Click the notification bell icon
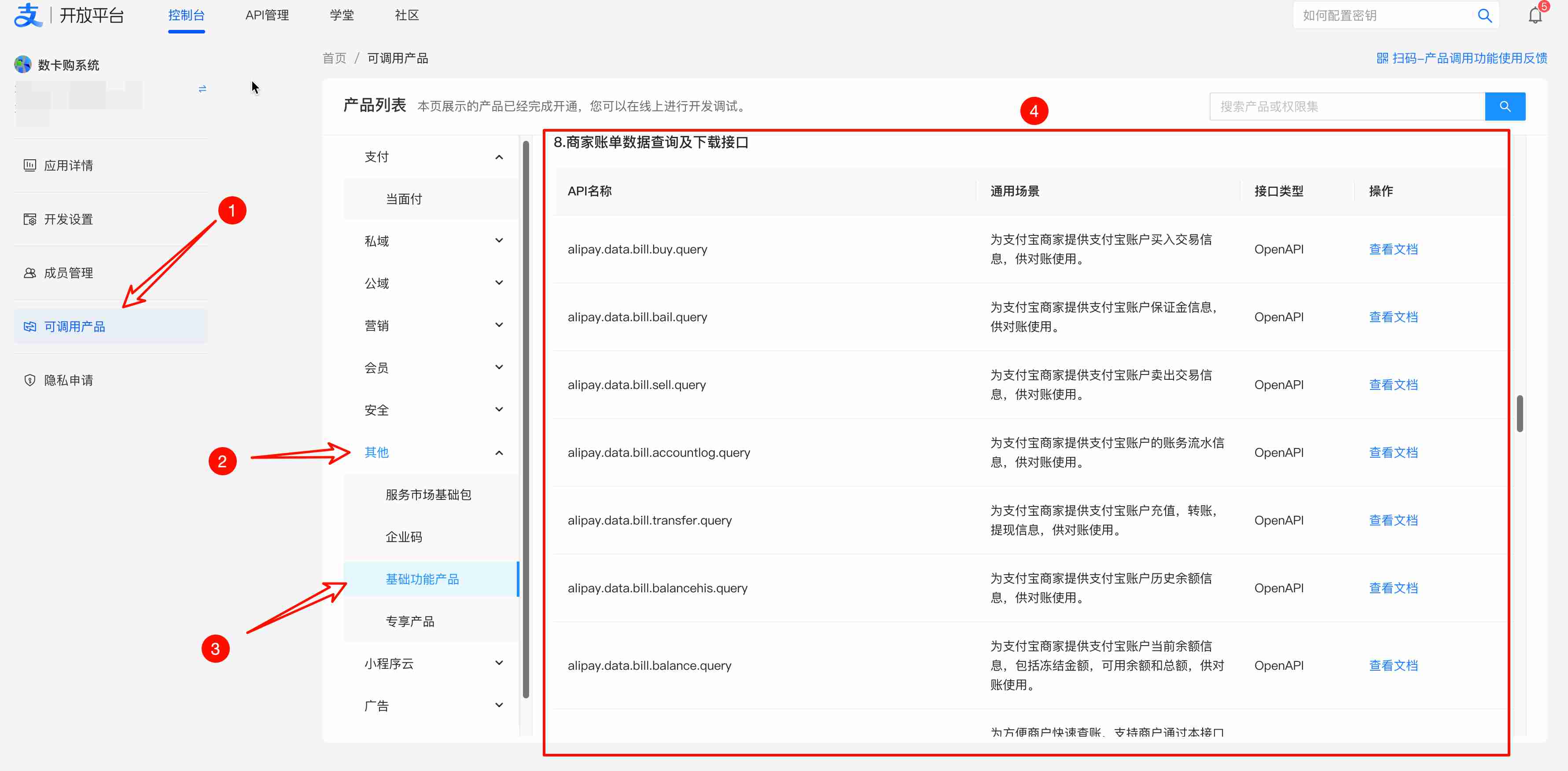Image resolution: width=1568 pixels, height=771 pixels. [1535, 16]
